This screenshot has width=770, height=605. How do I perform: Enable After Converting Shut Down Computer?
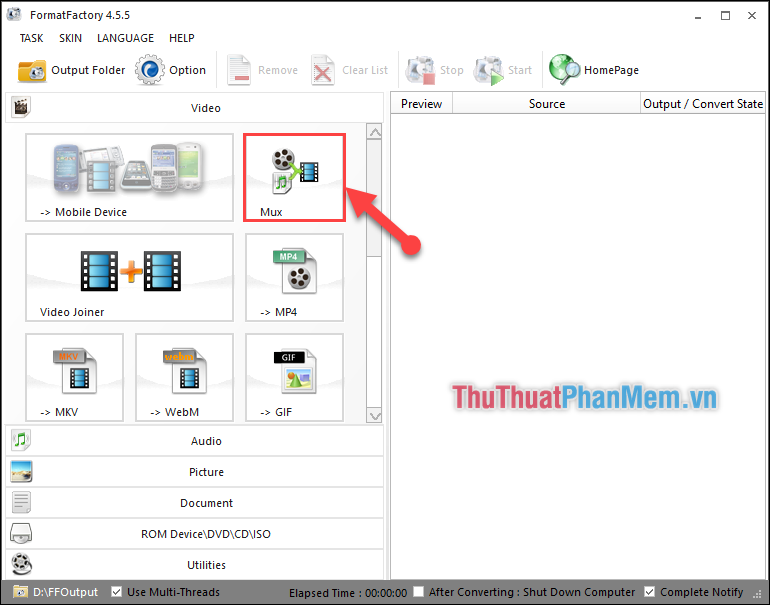point(419,592)
